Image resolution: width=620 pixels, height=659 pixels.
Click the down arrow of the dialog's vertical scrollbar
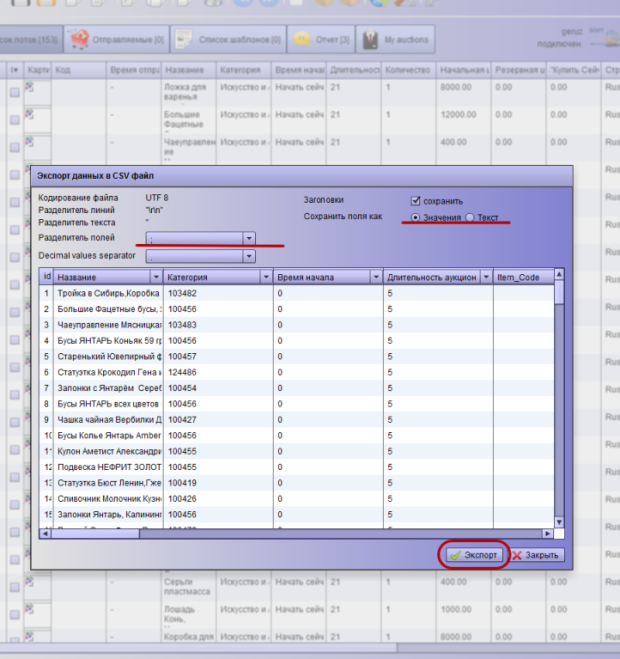[559, 522]
